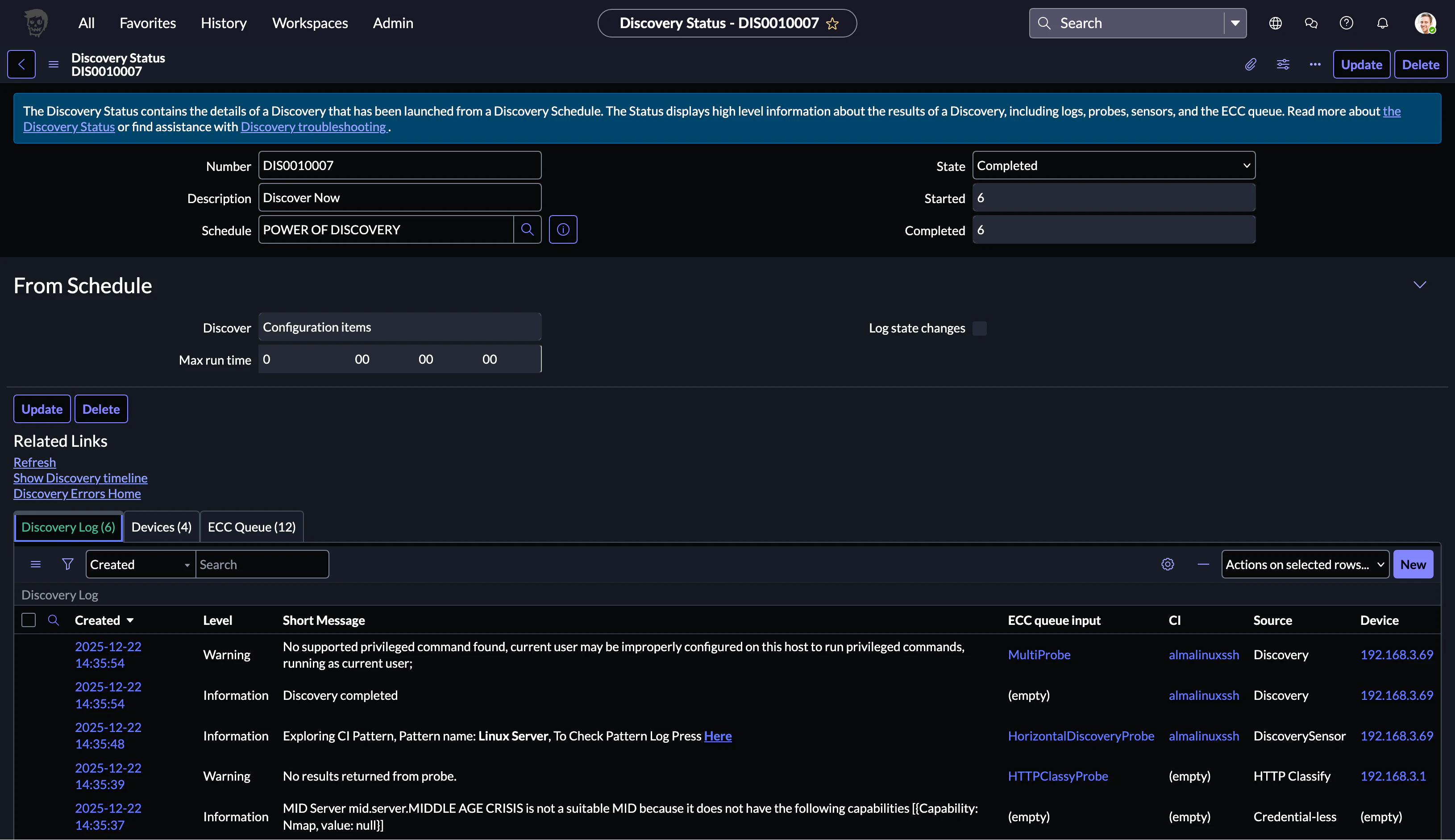This screenshot has height=840, width=1455.
Task: Open the chat conversations icon
Action: point(1311,23)
